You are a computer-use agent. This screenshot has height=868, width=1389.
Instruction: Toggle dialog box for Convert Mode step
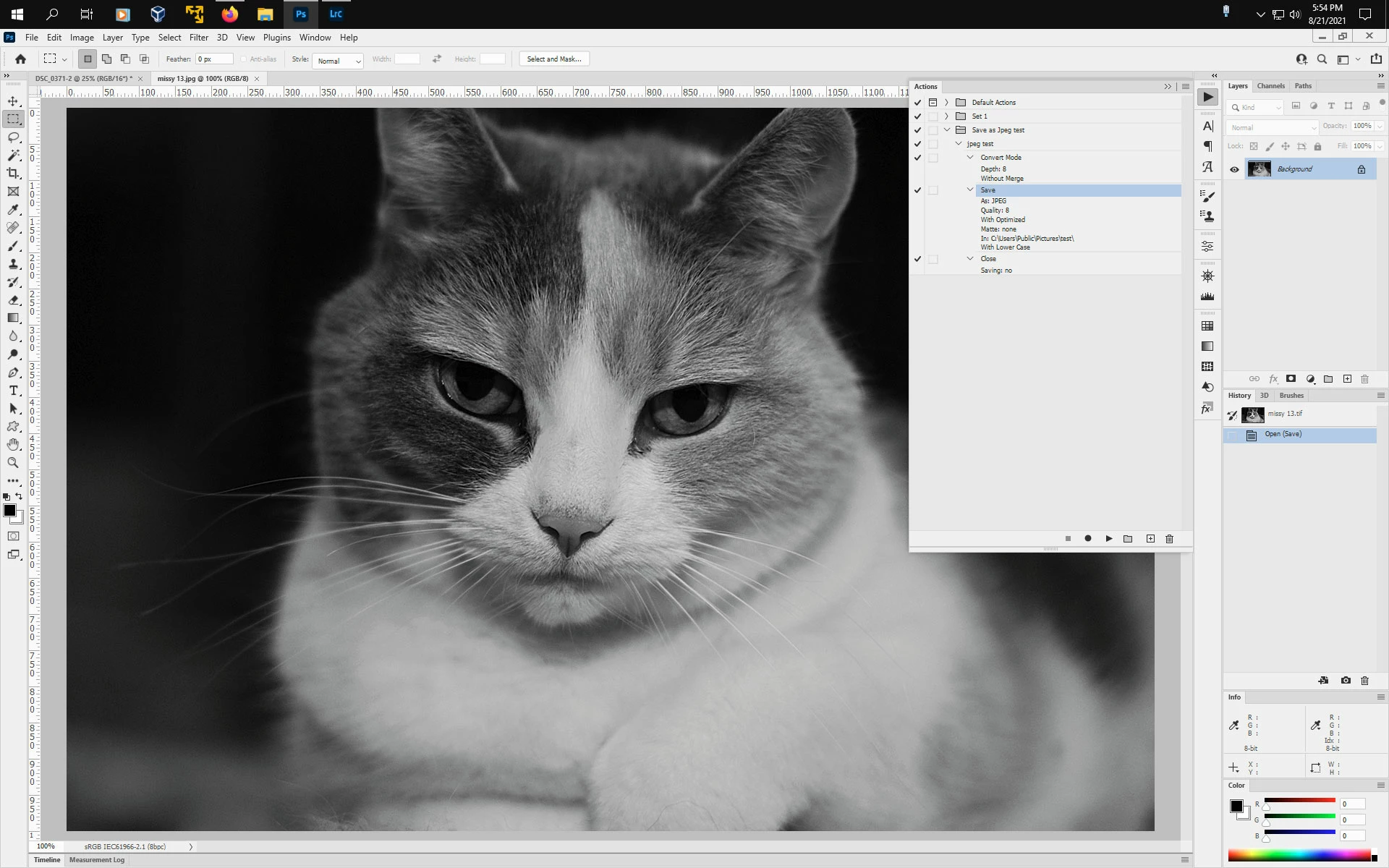pyautogui.click(x=933, y=158)
